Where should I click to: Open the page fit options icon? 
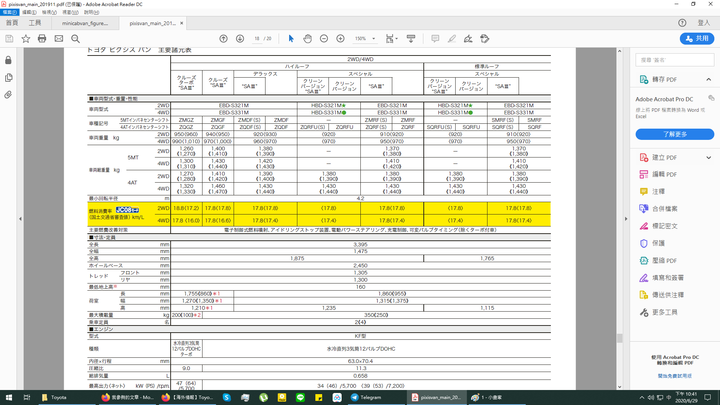(391, 39)
